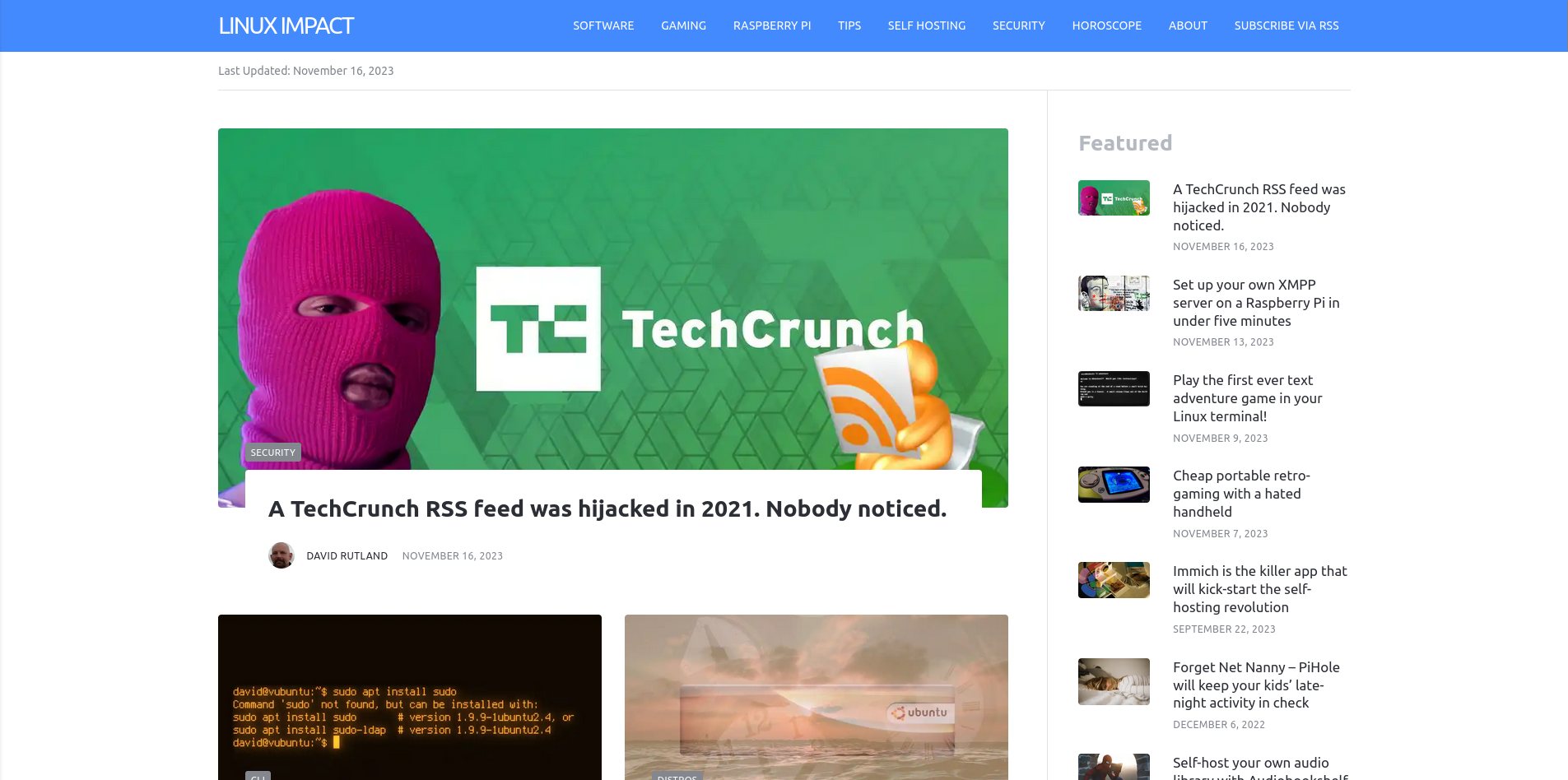This screenshot has height=780, width=1568.
Task: Go to the Software menu section
Action: point(603,26)
